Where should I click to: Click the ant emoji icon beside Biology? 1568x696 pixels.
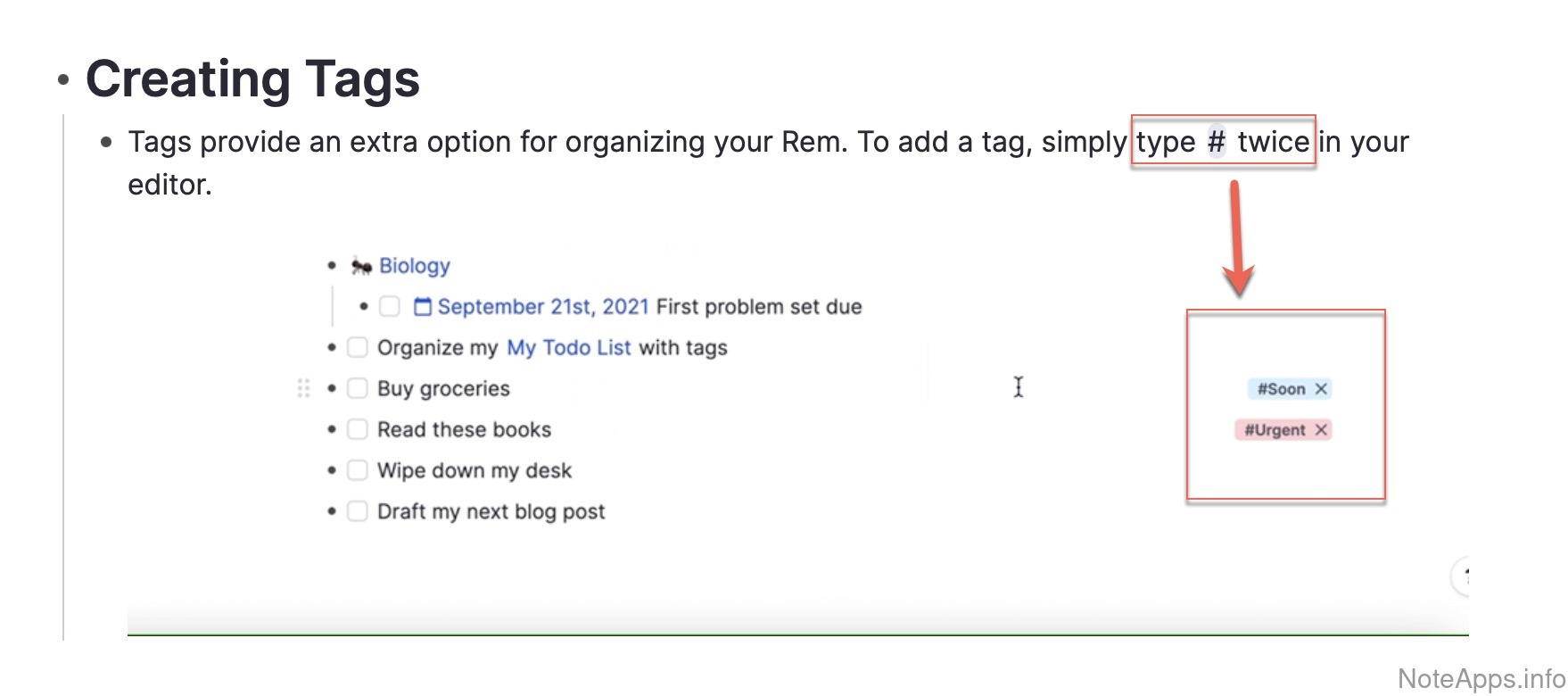[361, 266]
